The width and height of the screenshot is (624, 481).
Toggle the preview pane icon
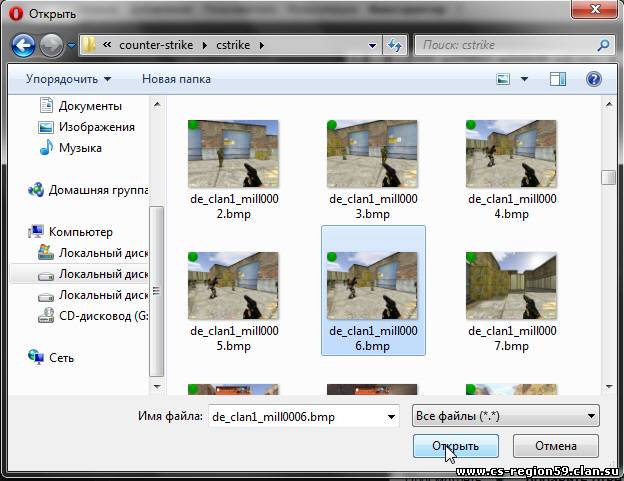pos(558,79)
